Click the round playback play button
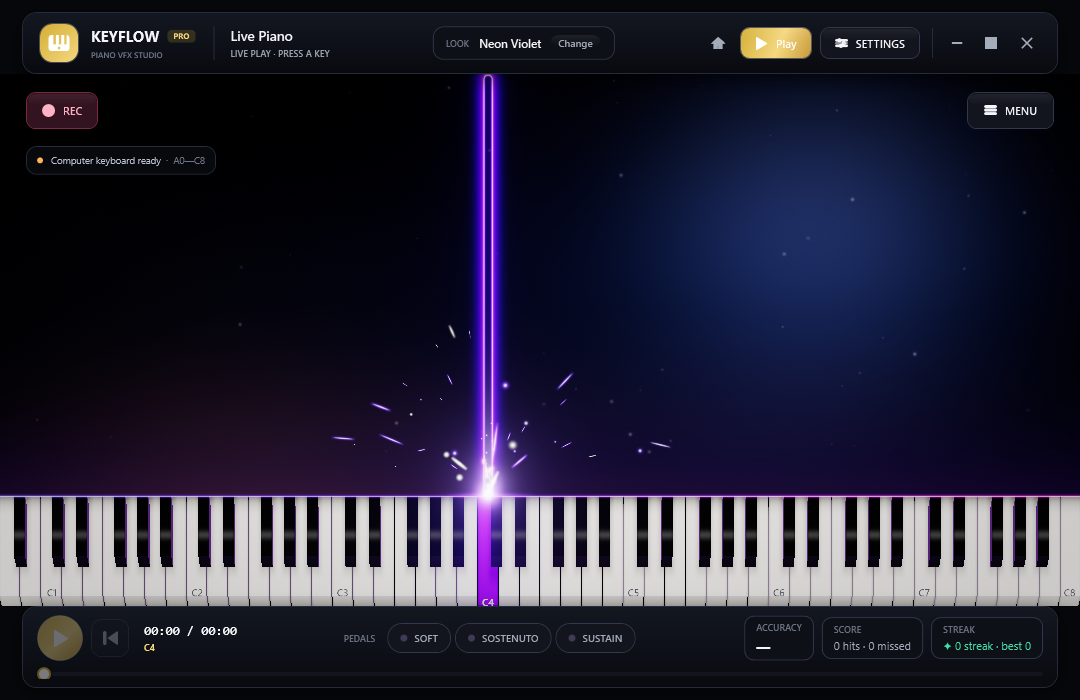 point(60,638)
